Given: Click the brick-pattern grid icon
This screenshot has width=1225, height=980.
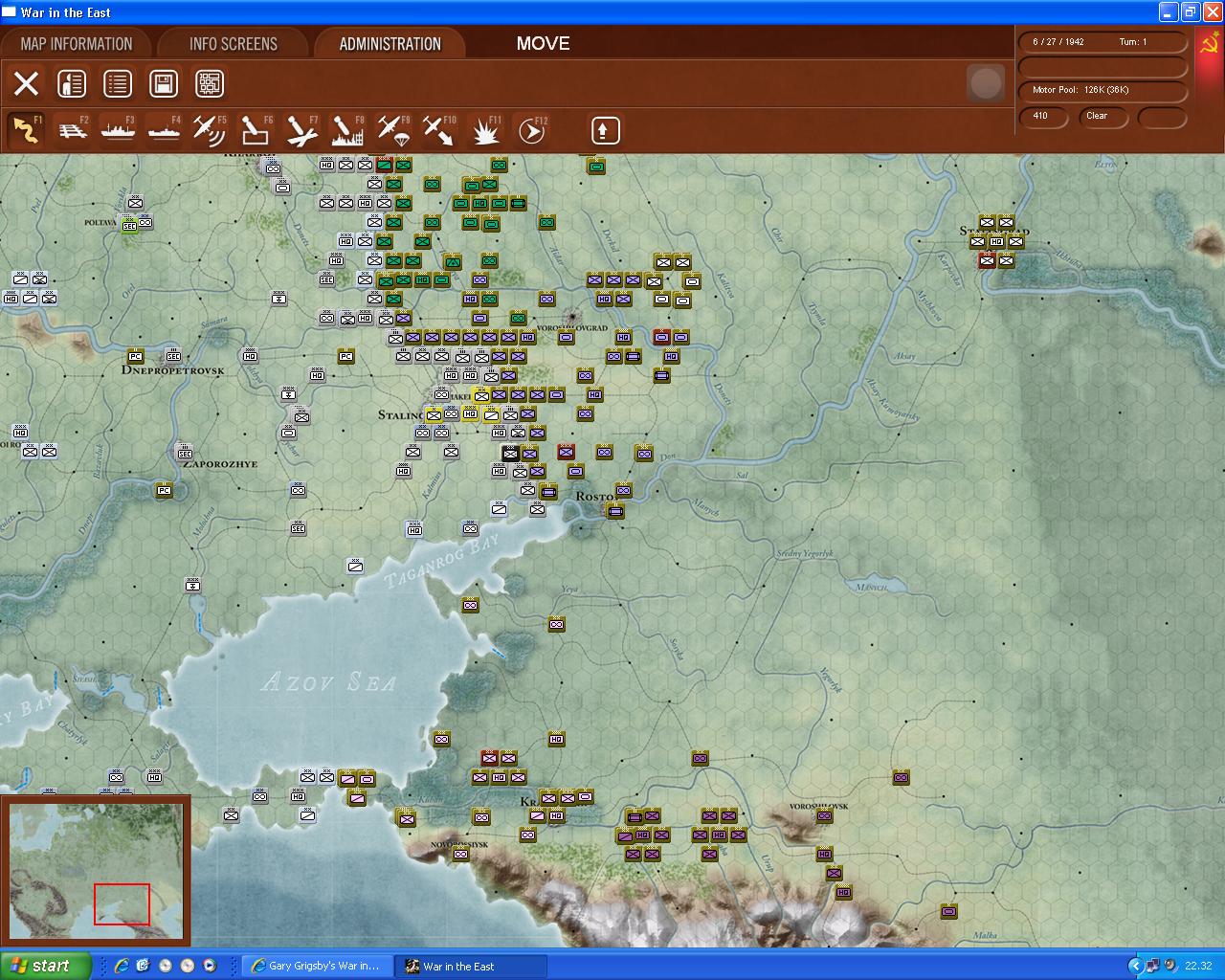Looking at the screenshot, I should (210, 83).
